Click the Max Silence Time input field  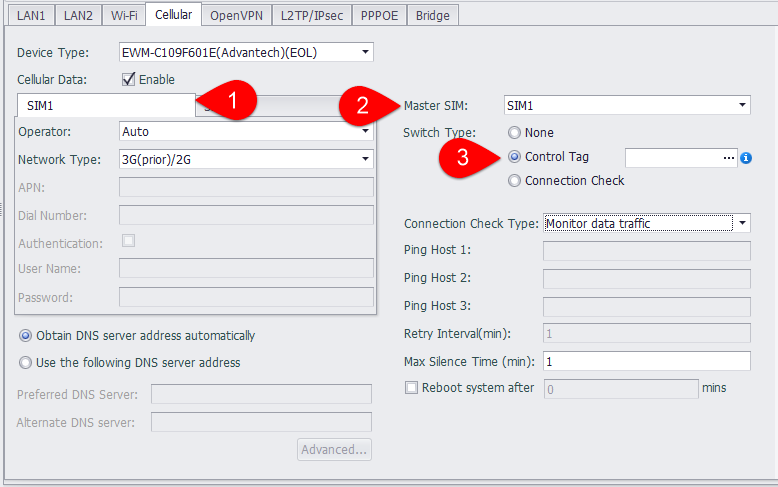coord(646,361)
